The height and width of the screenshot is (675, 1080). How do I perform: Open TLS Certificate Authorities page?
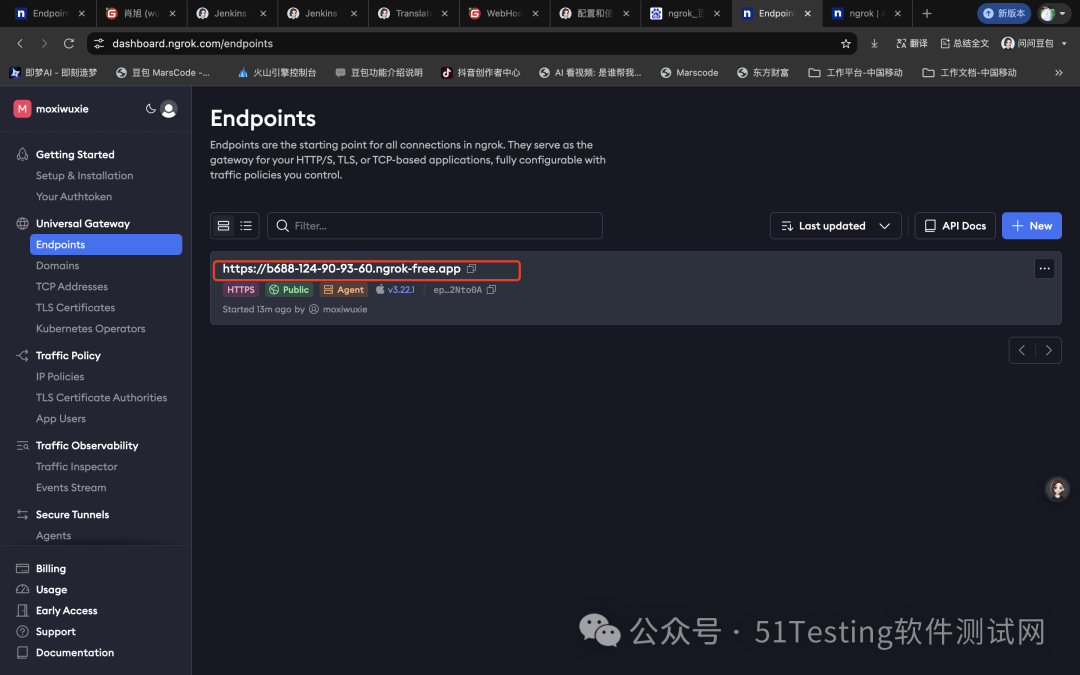tap(101, 397)
